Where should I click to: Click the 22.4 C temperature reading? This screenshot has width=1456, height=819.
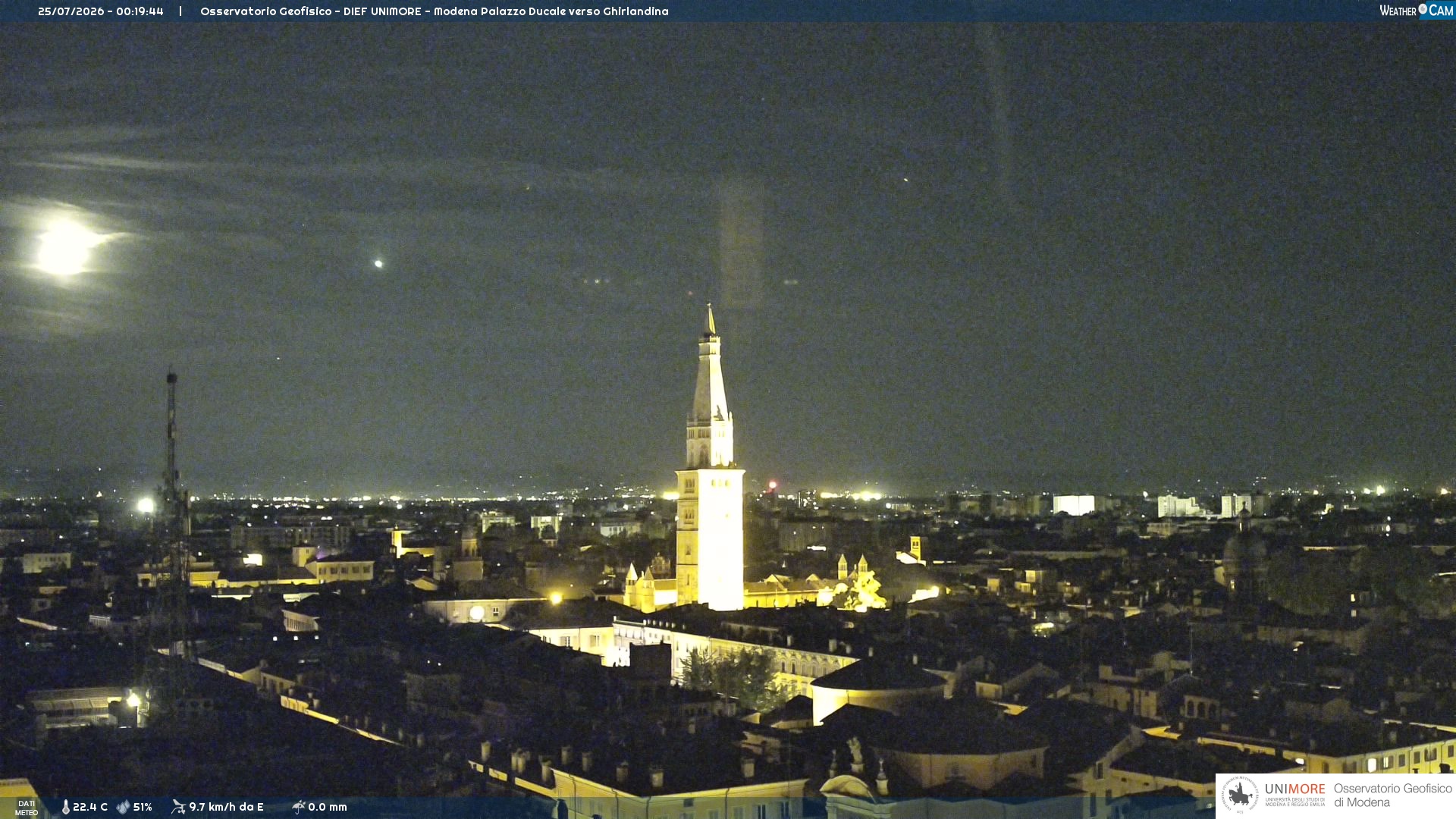[90, 807]
